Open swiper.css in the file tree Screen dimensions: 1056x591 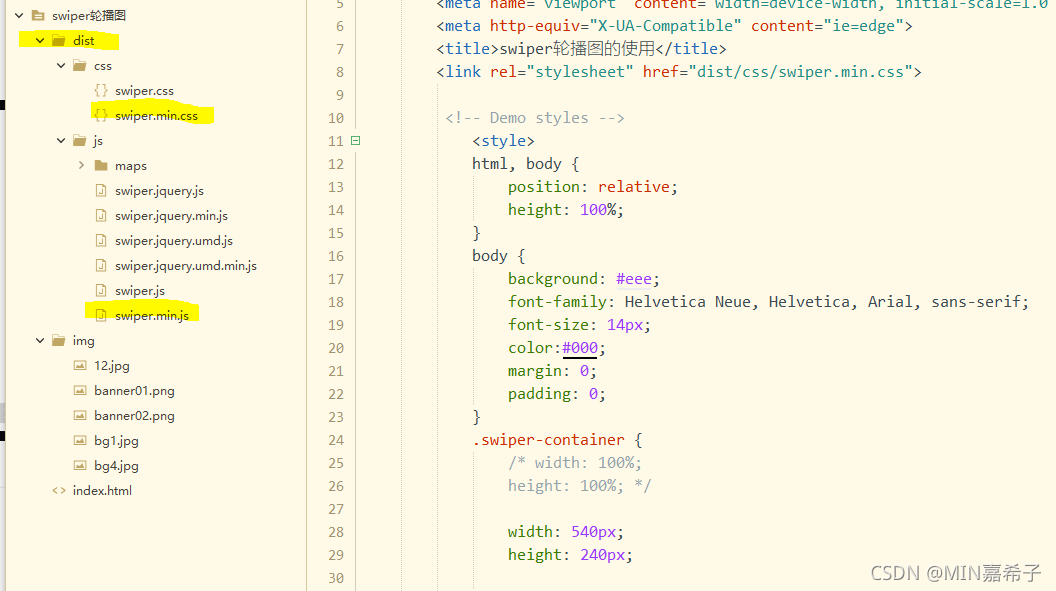pyautogui.click(x=144, y=90)
